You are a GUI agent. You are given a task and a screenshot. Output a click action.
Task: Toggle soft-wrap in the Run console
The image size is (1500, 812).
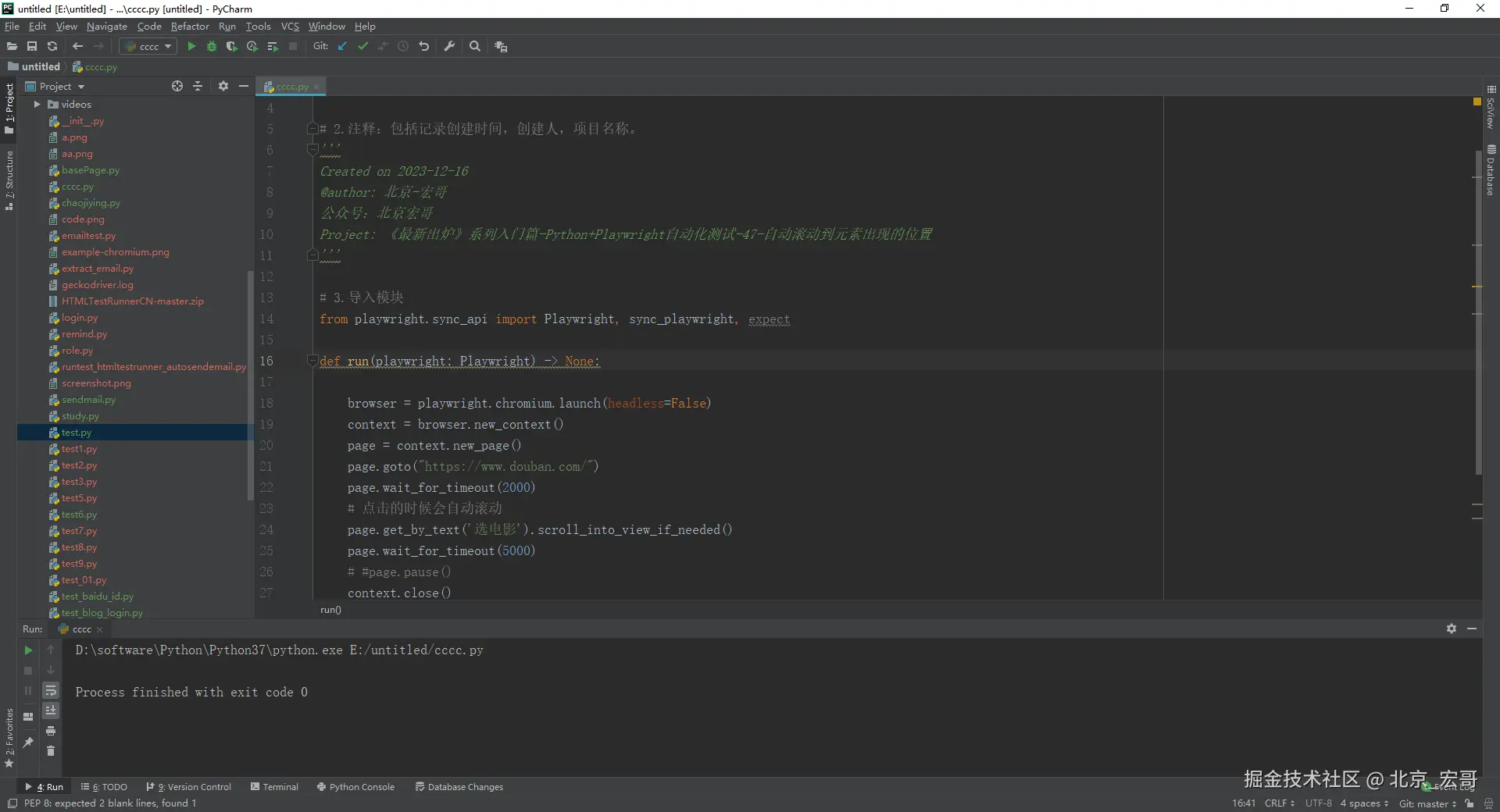coord(51,691)
